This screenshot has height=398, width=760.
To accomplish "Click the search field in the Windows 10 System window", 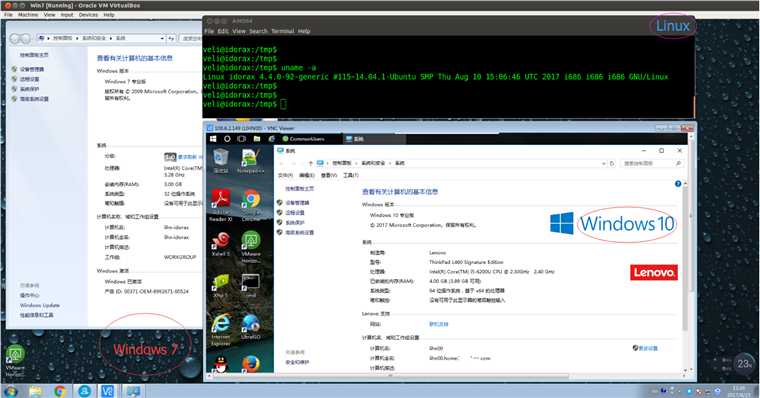I will coord(651,163).
